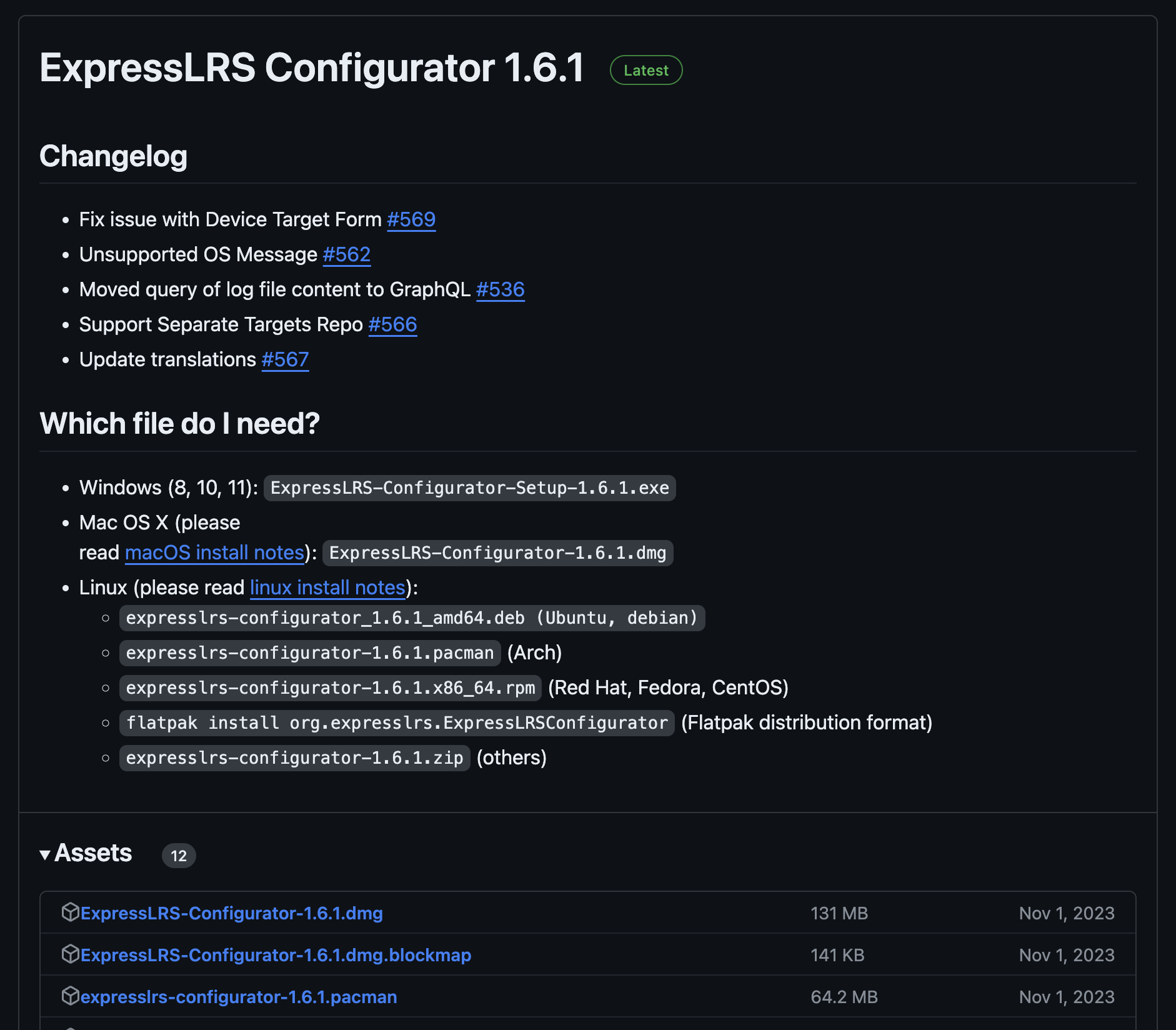Collapse the Assets section triangle
Screen dimensions: 1176x1030
(45, 854)
